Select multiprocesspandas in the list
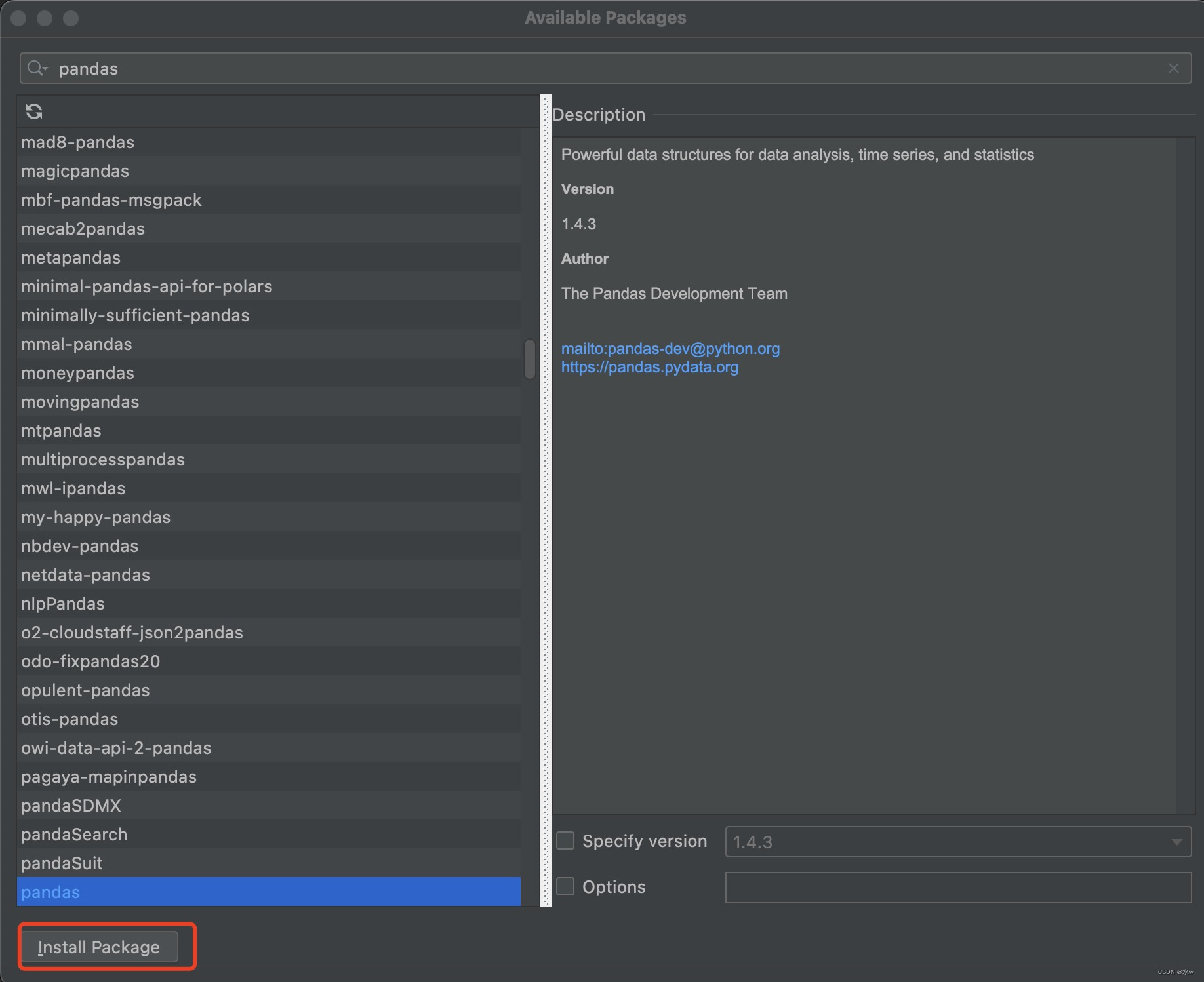Screen dimensions: 1204x982 (x=269, y=460)
